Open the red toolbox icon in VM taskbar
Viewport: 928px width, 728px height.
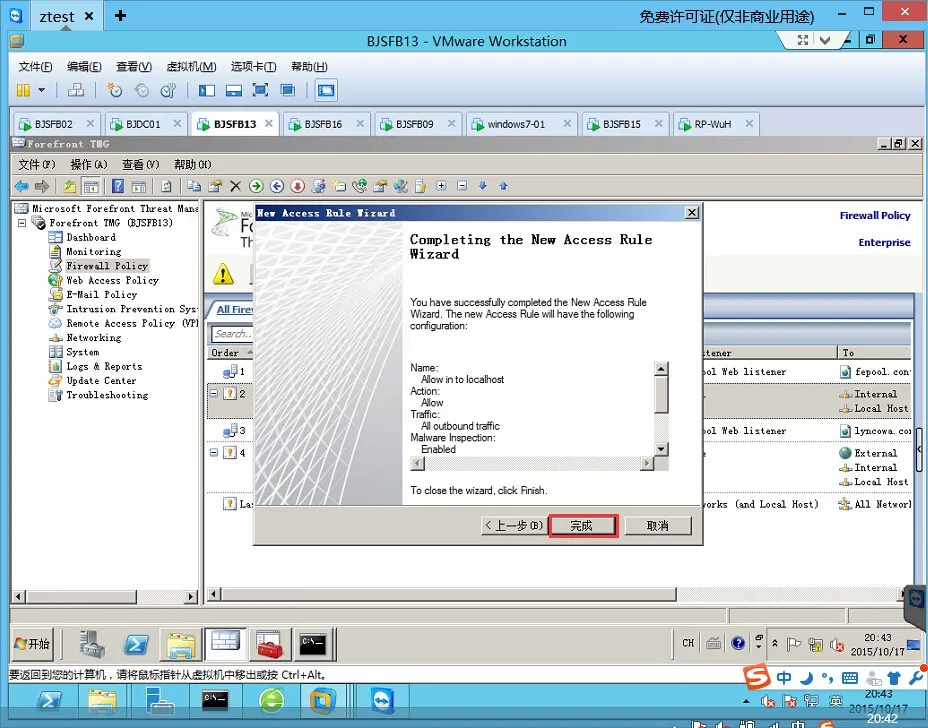click(x=269, y=644)
